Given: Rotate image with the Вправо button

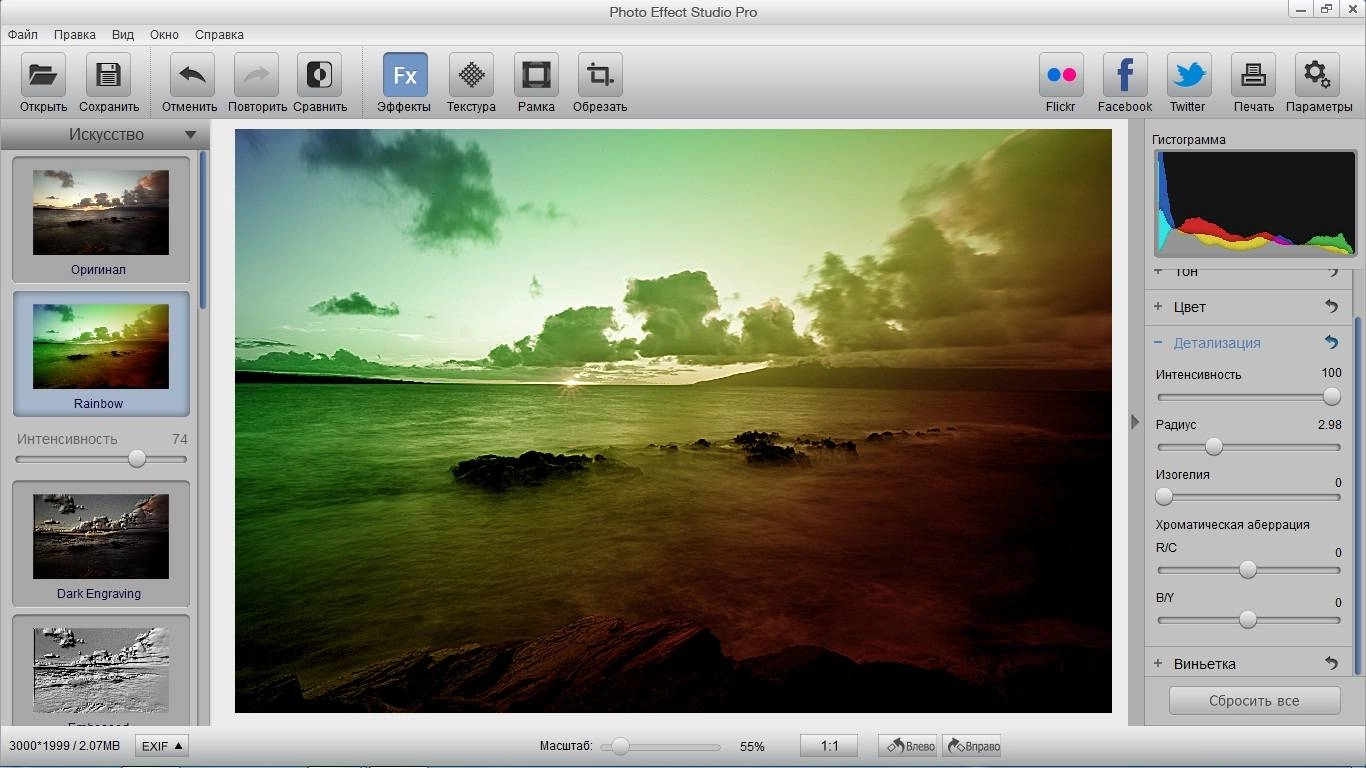Looking at the screenshot, I should [972, 746].
